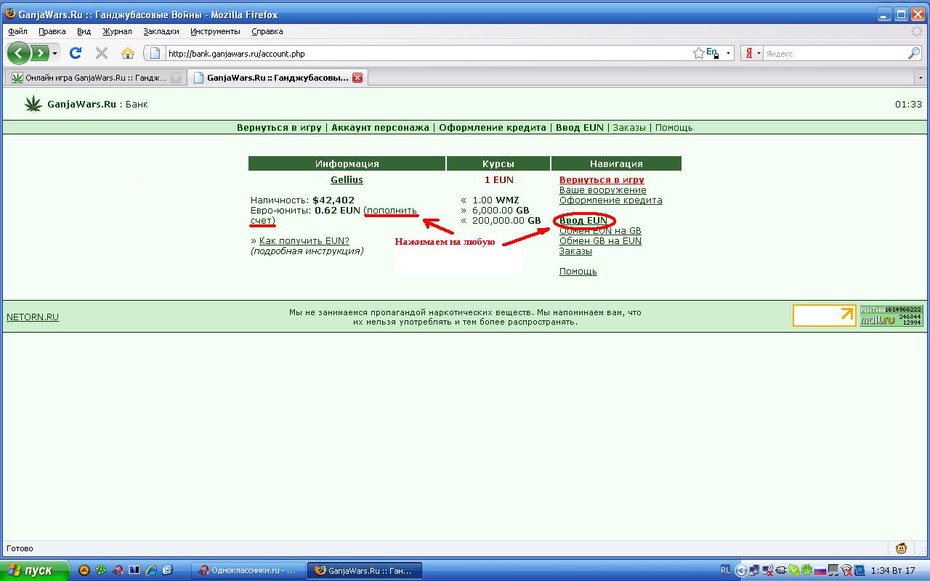The width and height of the screenshot is (930, 581).
Task: Click the status bar face icon
Action: pyautogui.click(x=902, y=548)
